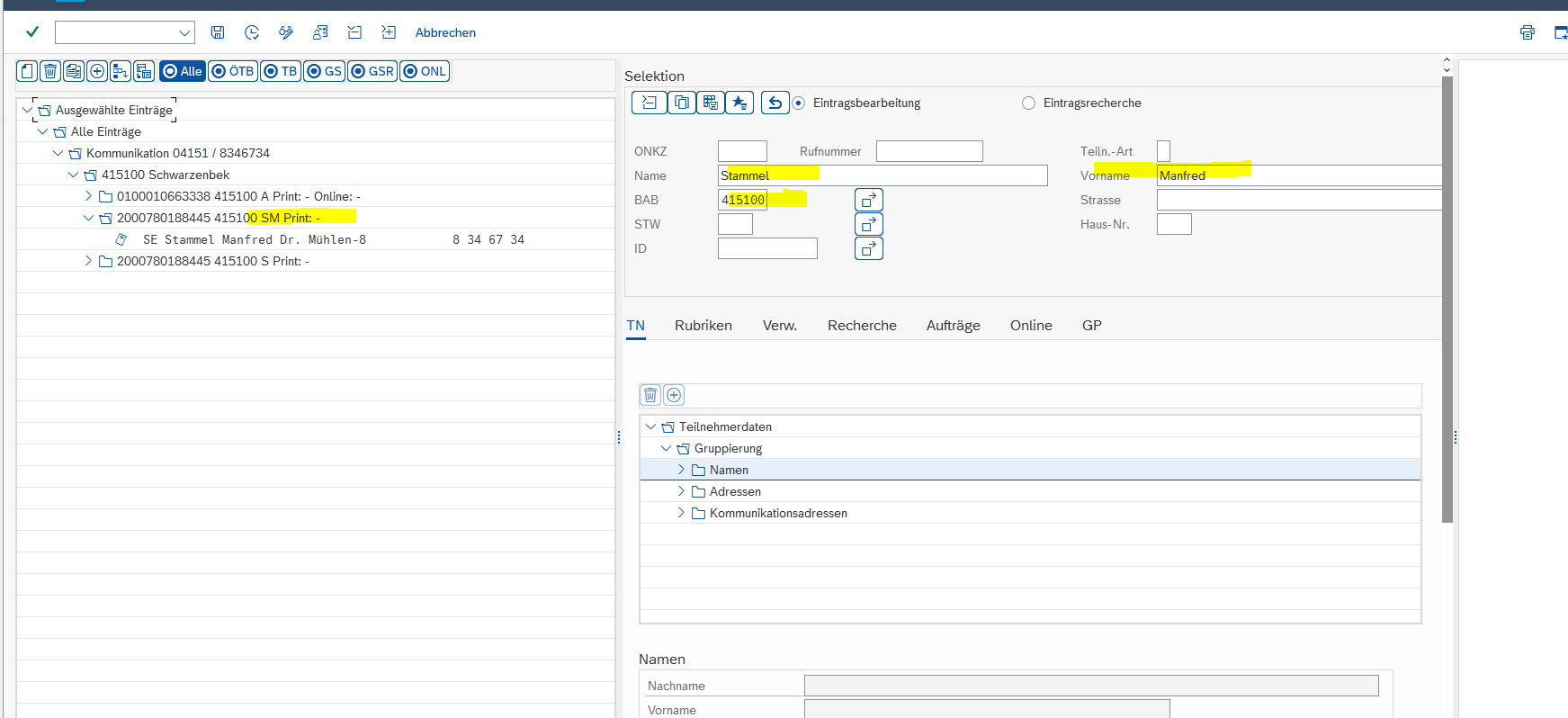Click the copy entries icon above tree
1568x718 pixels.
pyautogui.click(x=74, y=71)
